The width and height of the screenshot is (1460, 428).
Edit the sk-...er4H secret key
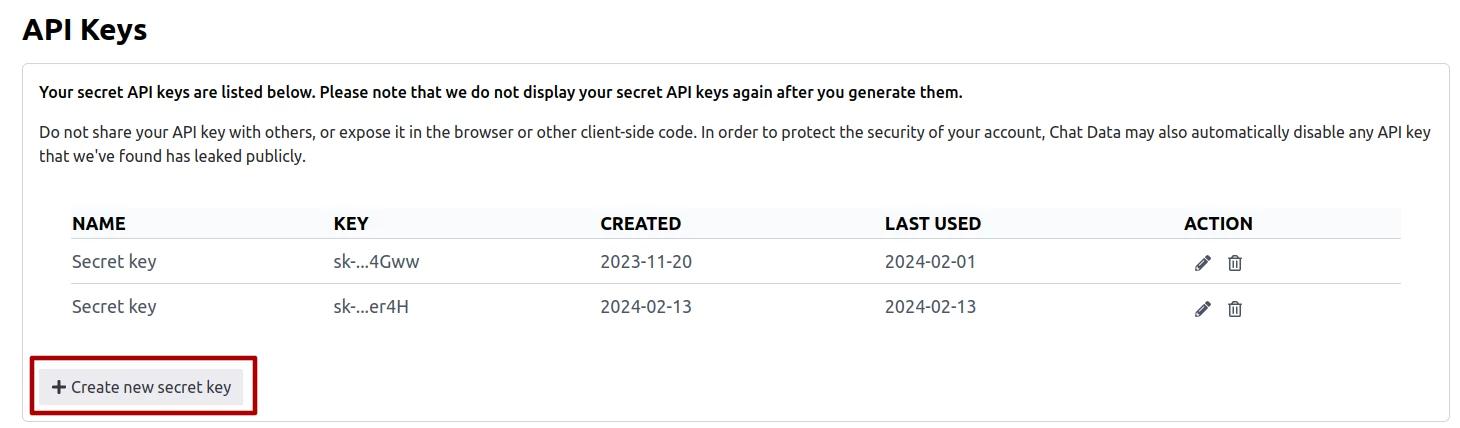point(1202,309)
